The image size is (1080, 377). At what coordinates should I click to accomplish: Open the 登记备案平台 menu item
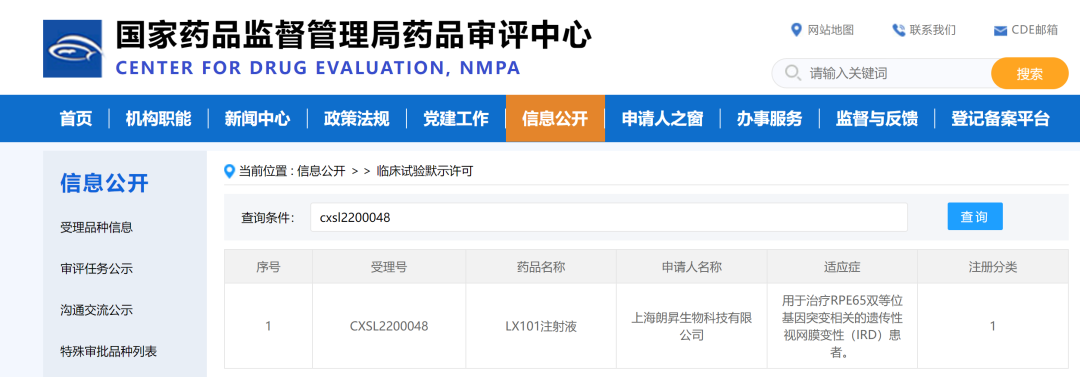[x=1000, y=119]
